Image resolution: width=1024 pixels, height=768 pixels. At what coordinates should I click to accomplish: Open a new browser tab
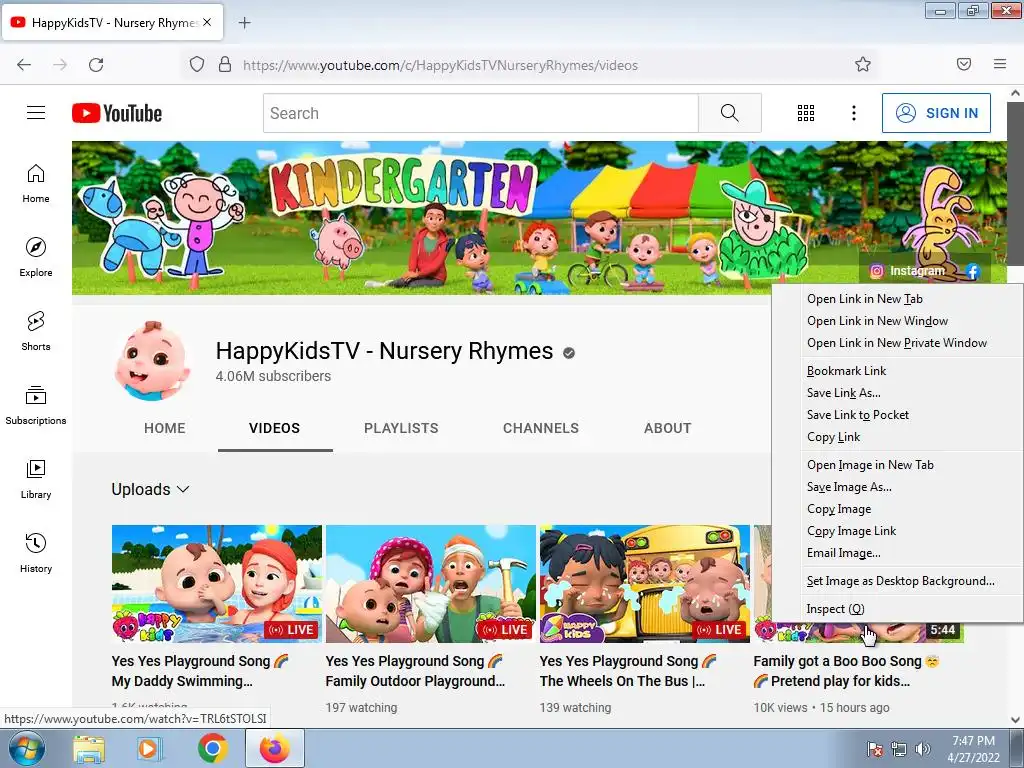click(244, 23)
